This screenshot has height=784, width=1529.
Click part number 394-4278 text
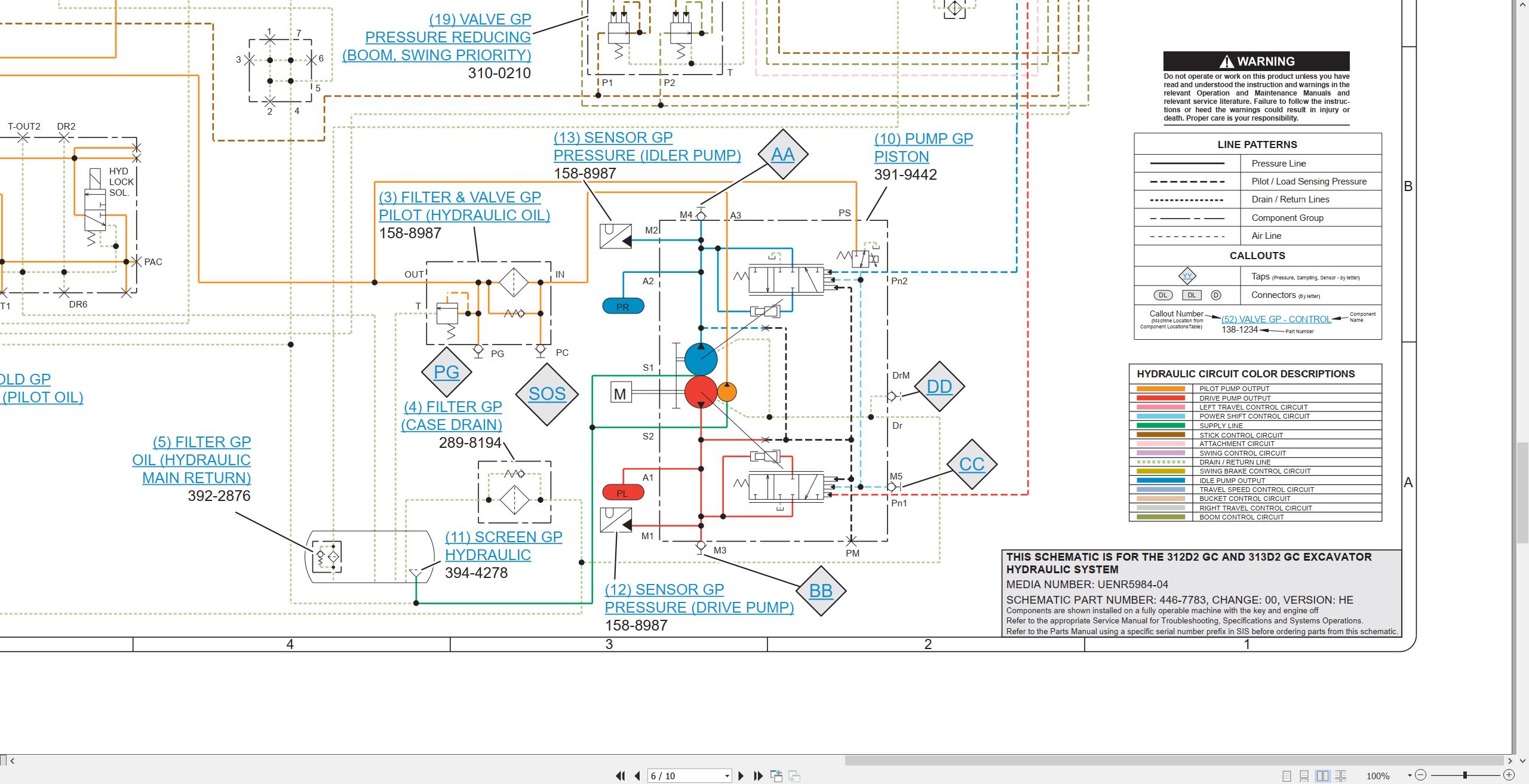(x=476, y=573)
